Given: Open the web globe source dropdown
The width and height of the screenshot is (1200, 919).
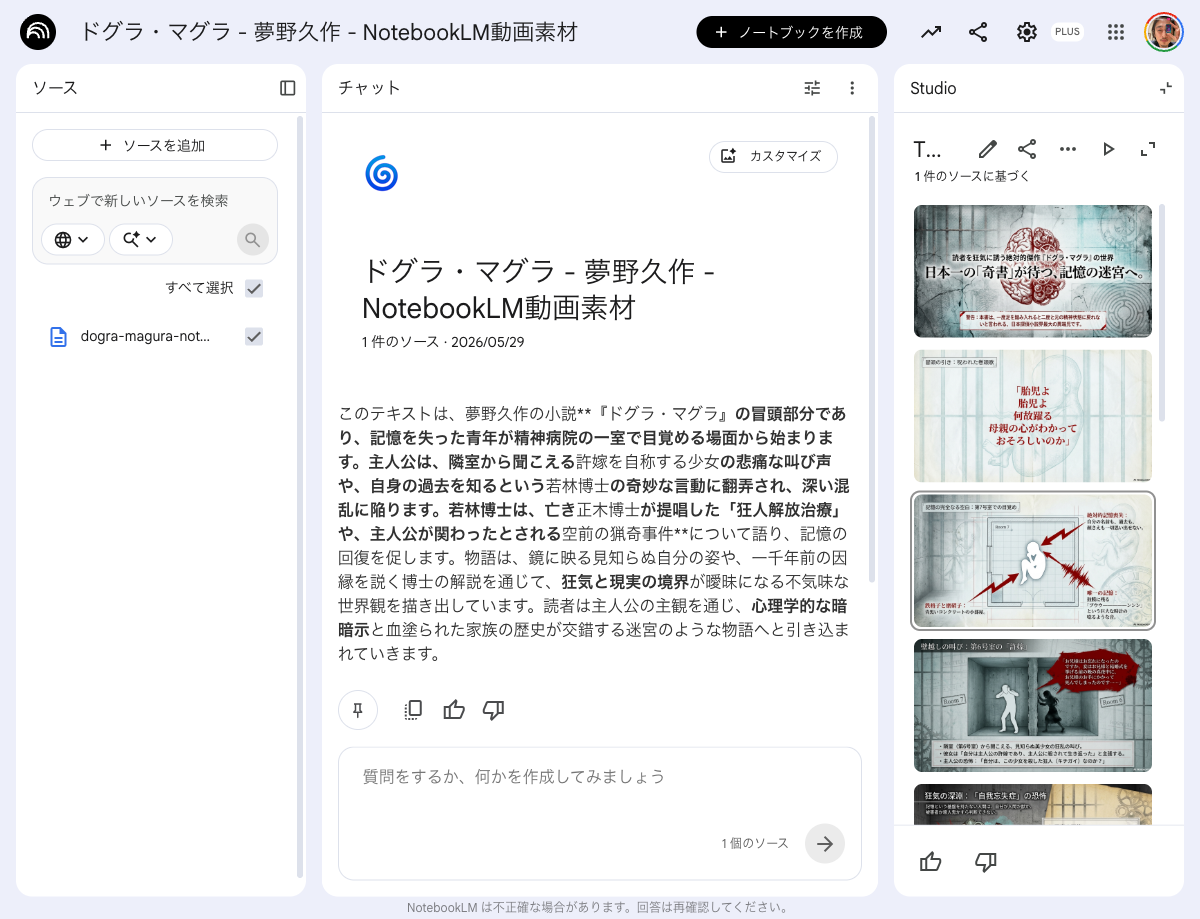Looking at the screenshot, I should [x=73, y=239].
